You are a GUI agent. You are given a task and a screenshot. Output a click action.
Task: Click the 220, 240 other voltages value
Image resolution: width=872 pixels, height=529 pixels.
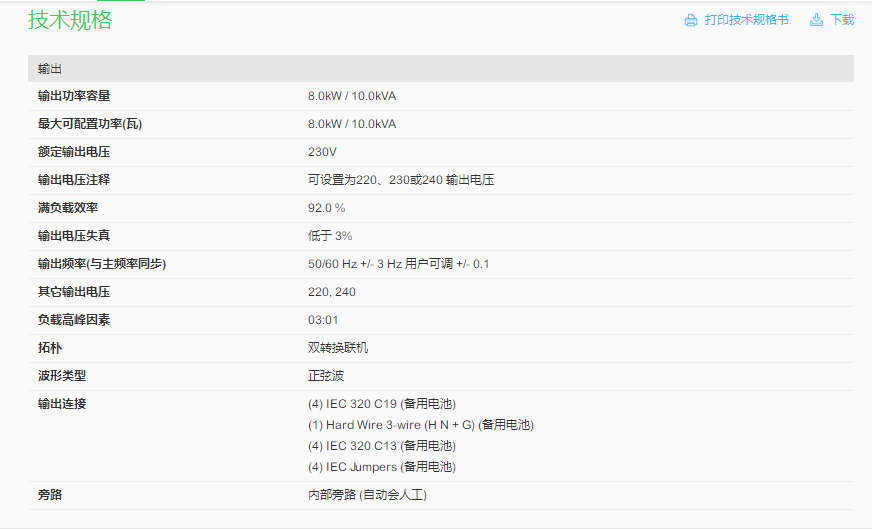pyautogui.click(x=331, y=292)
